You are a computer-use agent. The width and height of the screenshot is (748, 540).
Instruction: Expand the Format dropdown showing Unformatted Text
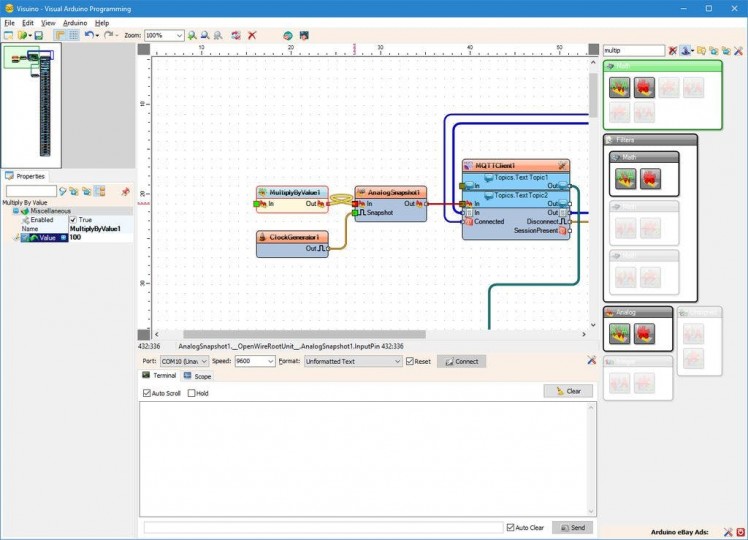[x=396, y=361]
